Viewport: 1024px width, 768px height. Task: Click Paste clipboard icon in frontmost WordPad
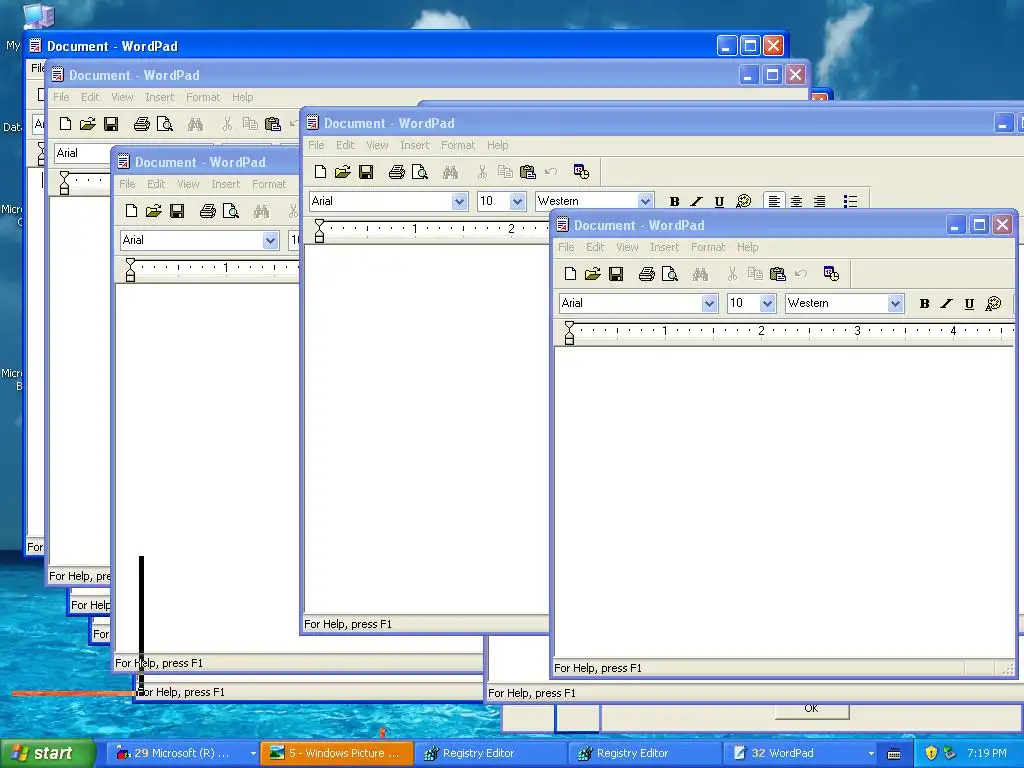pyautogui.click(x=778, y=274)
